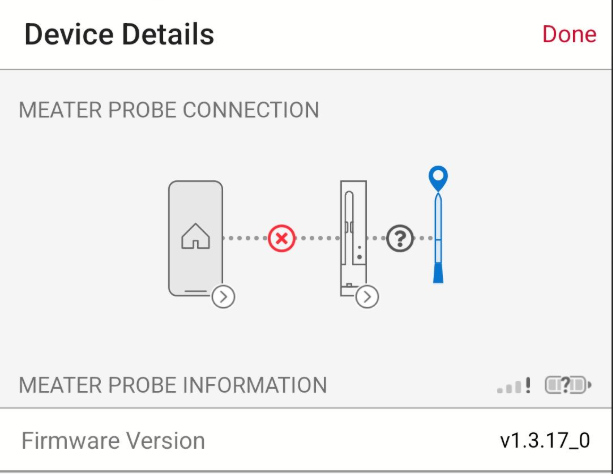Click the Device Details title
This screenshot has height=474, width=613.
point(119,34)
